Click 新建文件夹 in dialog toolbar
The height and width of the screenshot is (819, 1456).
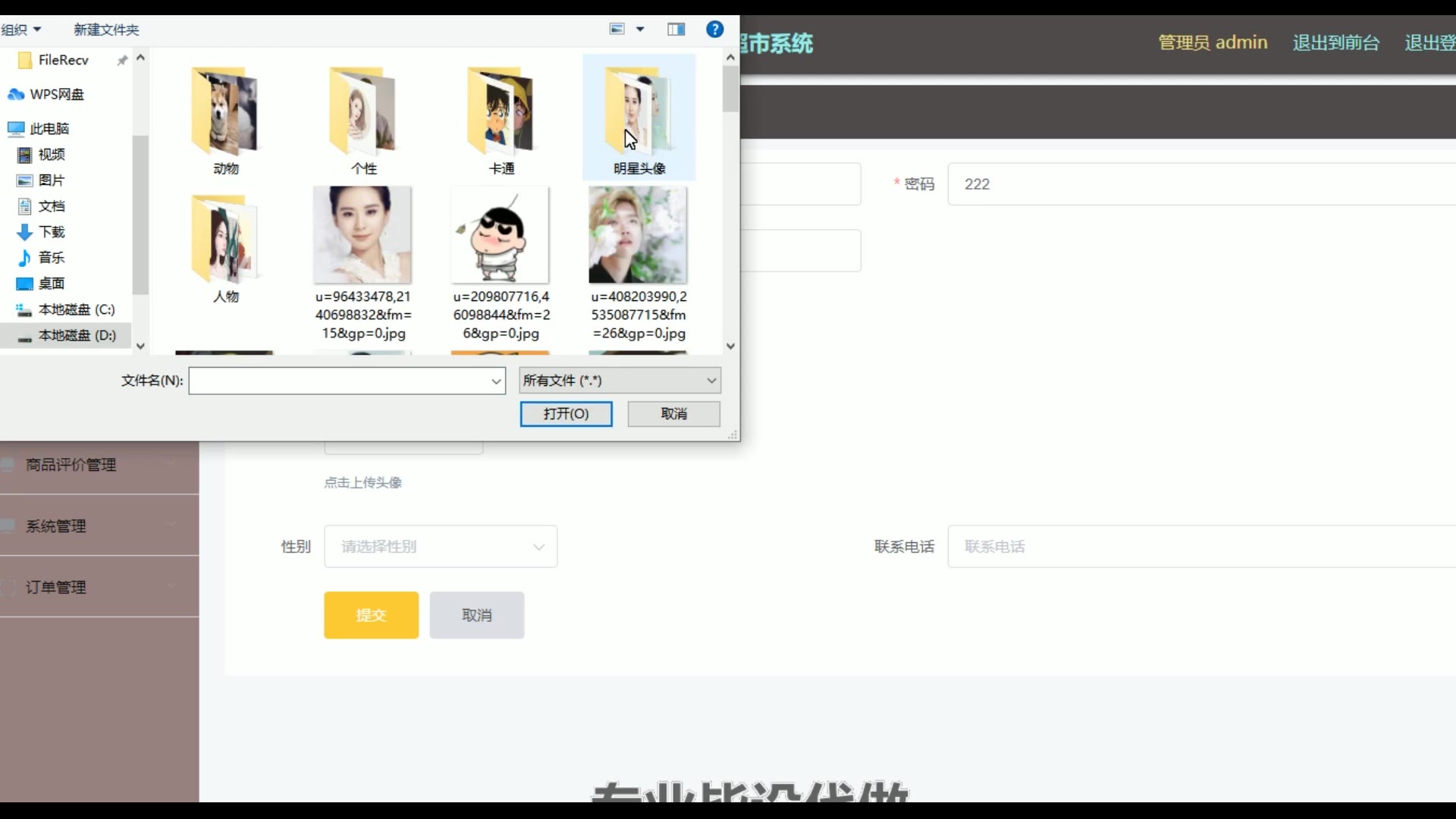coord(106,30)
